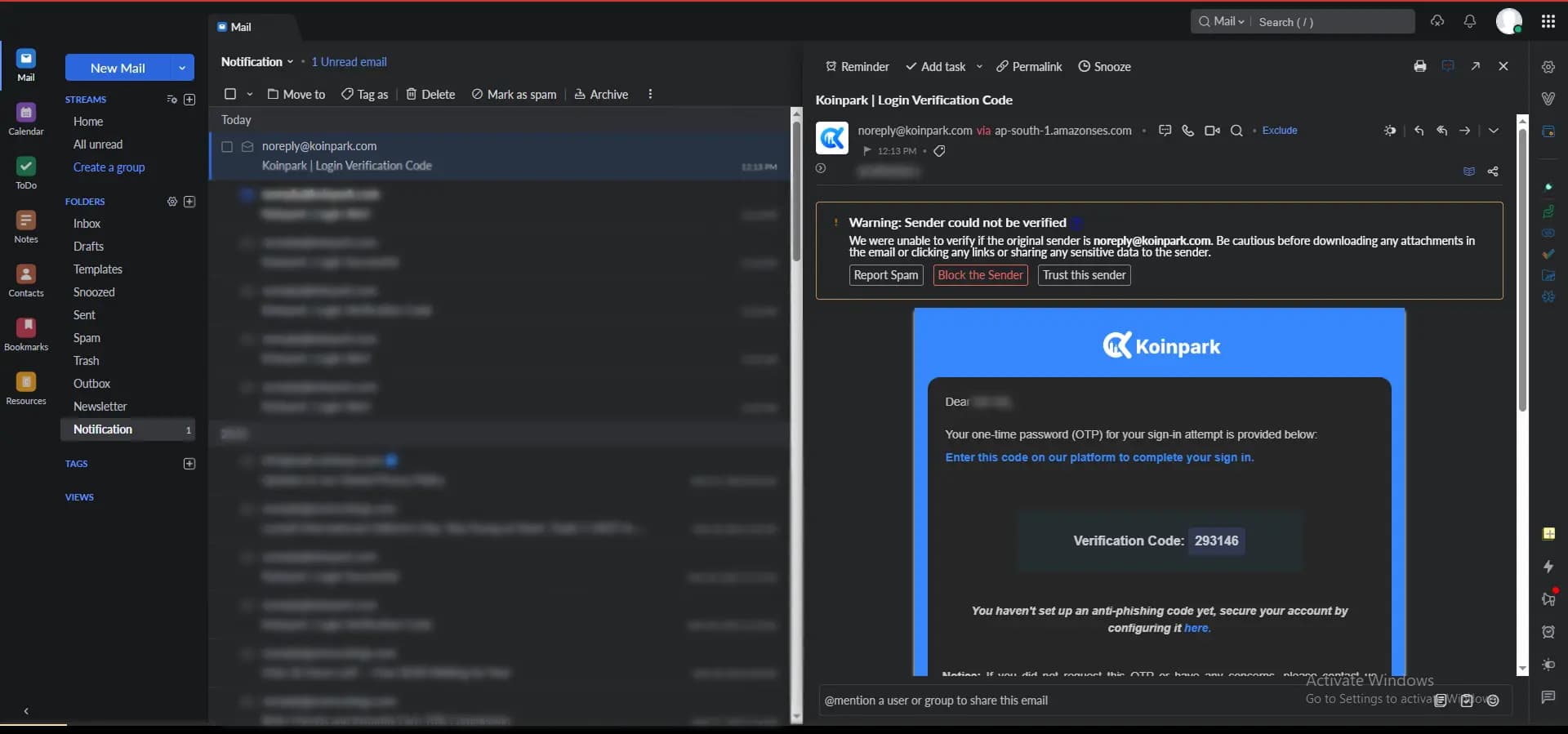1568x734 pixels.
Task: Open the chat bubble at sidebar bottom
Action: point(1548,697)
